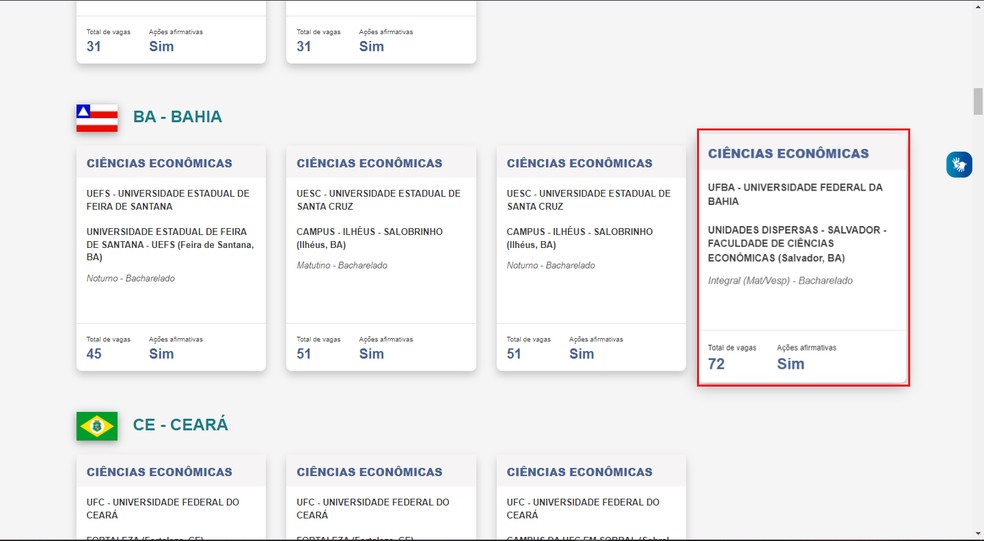
Task: Click total vagas value 45
Action: pyautogui.click(x=94, y=354)
